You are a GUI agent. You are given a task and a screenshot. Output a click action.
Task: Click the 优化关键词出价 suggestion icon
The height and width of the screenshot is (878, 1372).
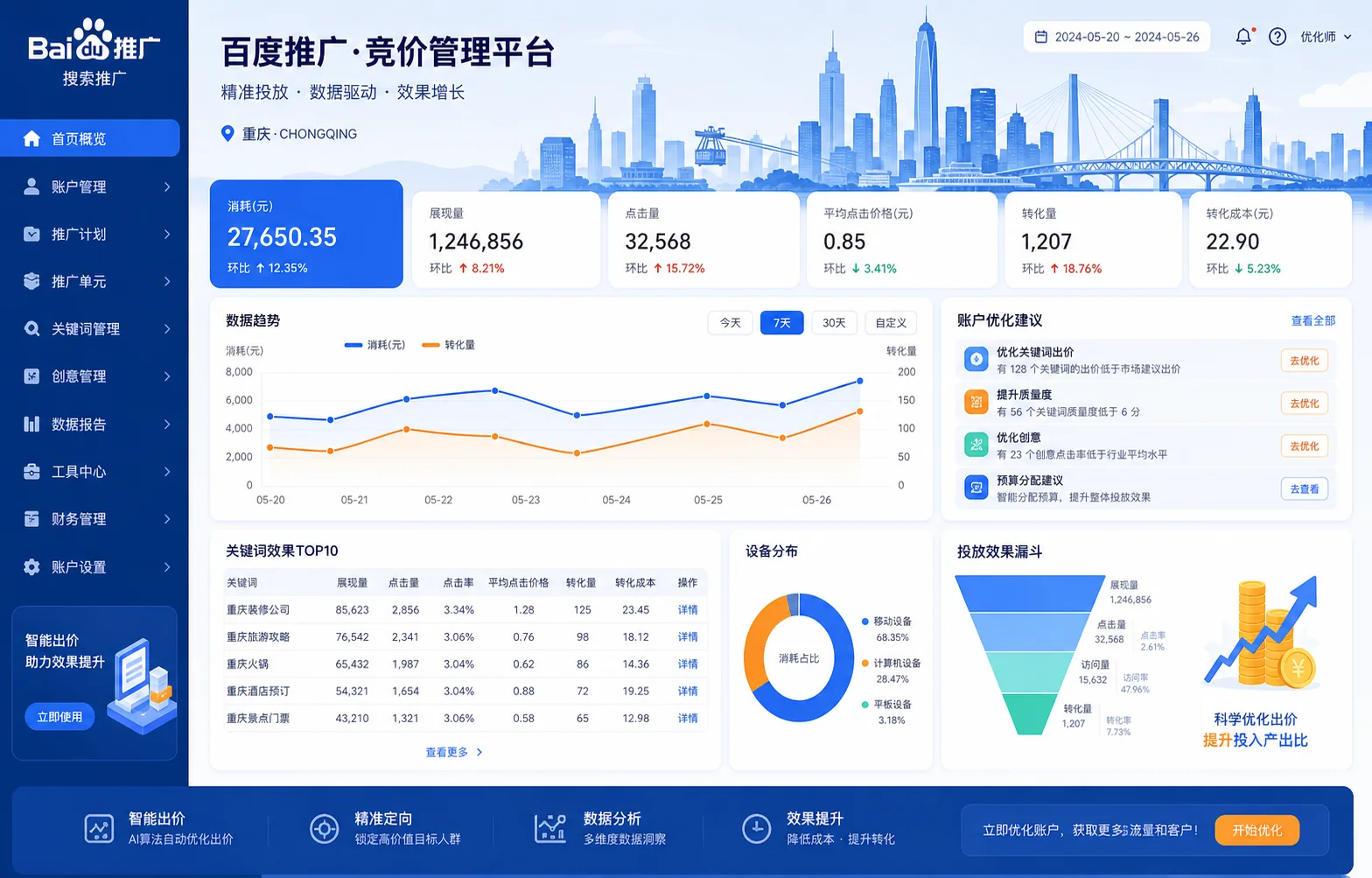pos(976,359)
